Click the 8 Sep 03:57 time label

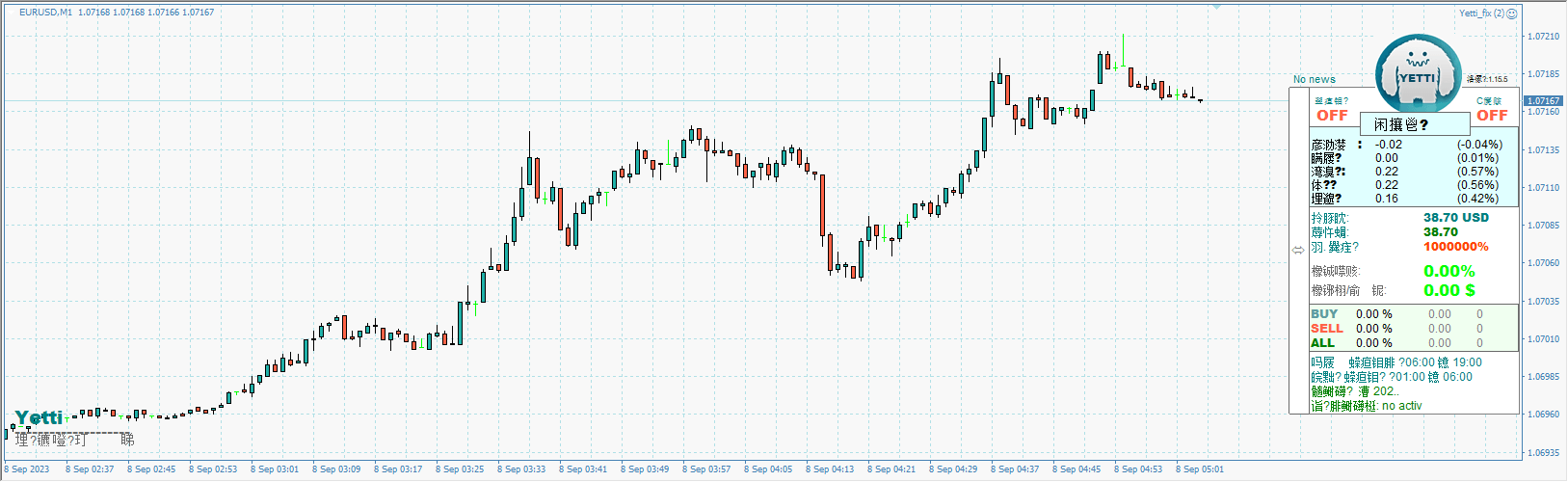click(x=706, y=469)
